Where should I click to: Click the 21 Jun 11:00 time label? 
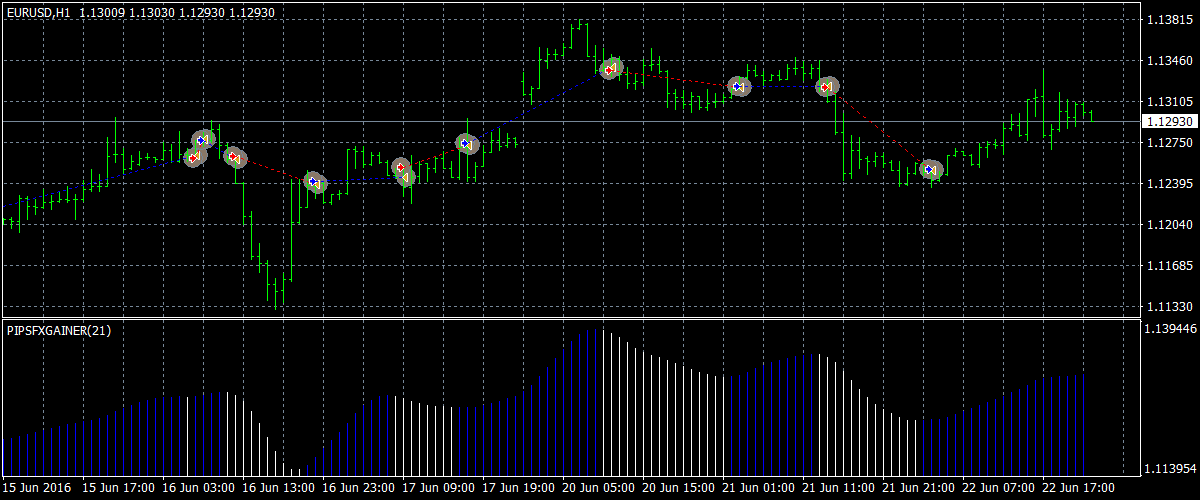838,488
